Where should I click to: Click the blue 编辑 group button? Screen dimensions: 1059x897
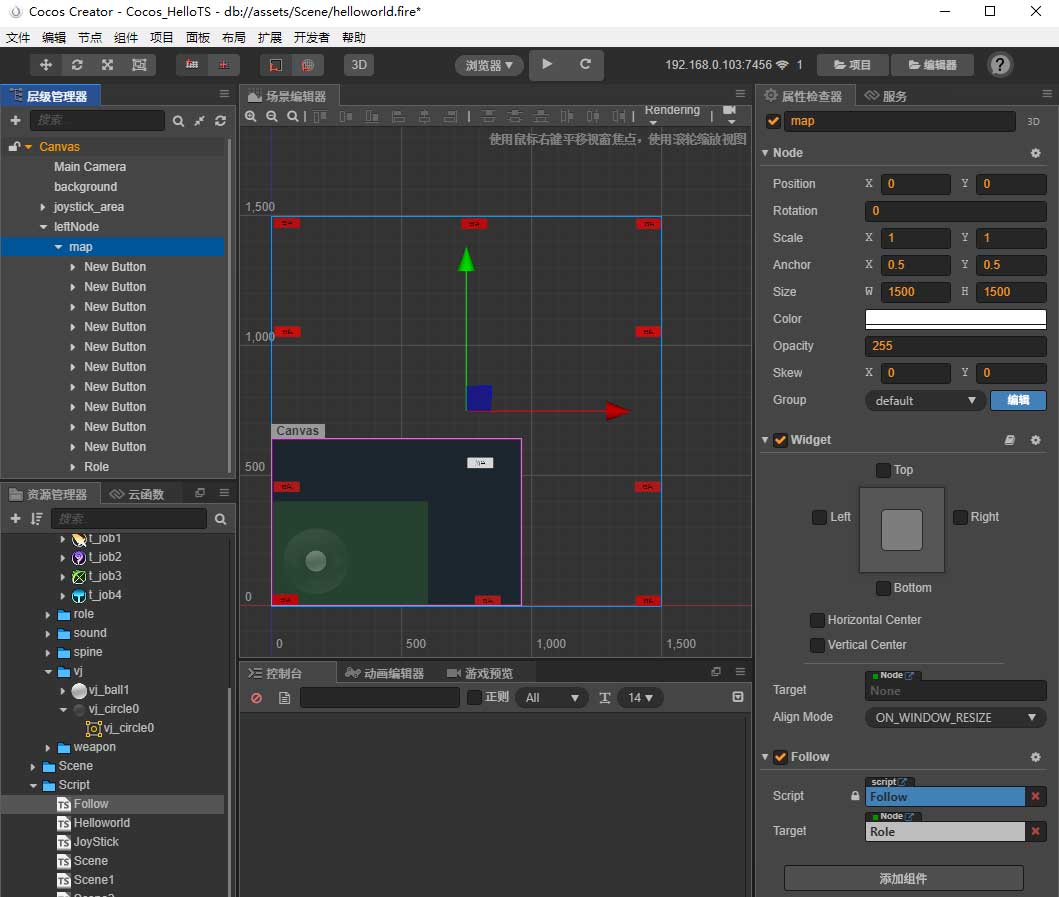[x=1017, y=400]
